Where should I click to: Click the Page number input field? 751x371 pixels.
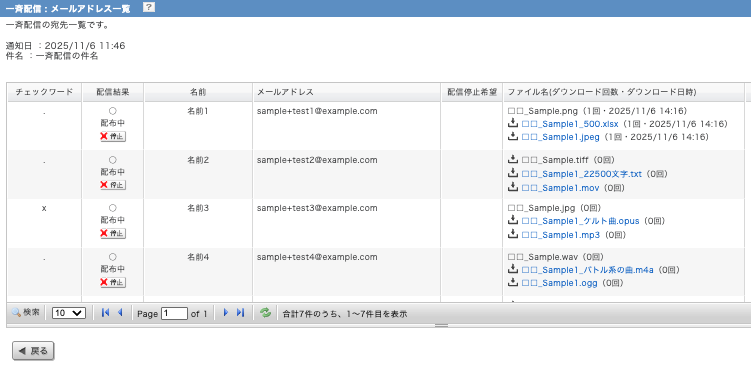tap(174, 314)
